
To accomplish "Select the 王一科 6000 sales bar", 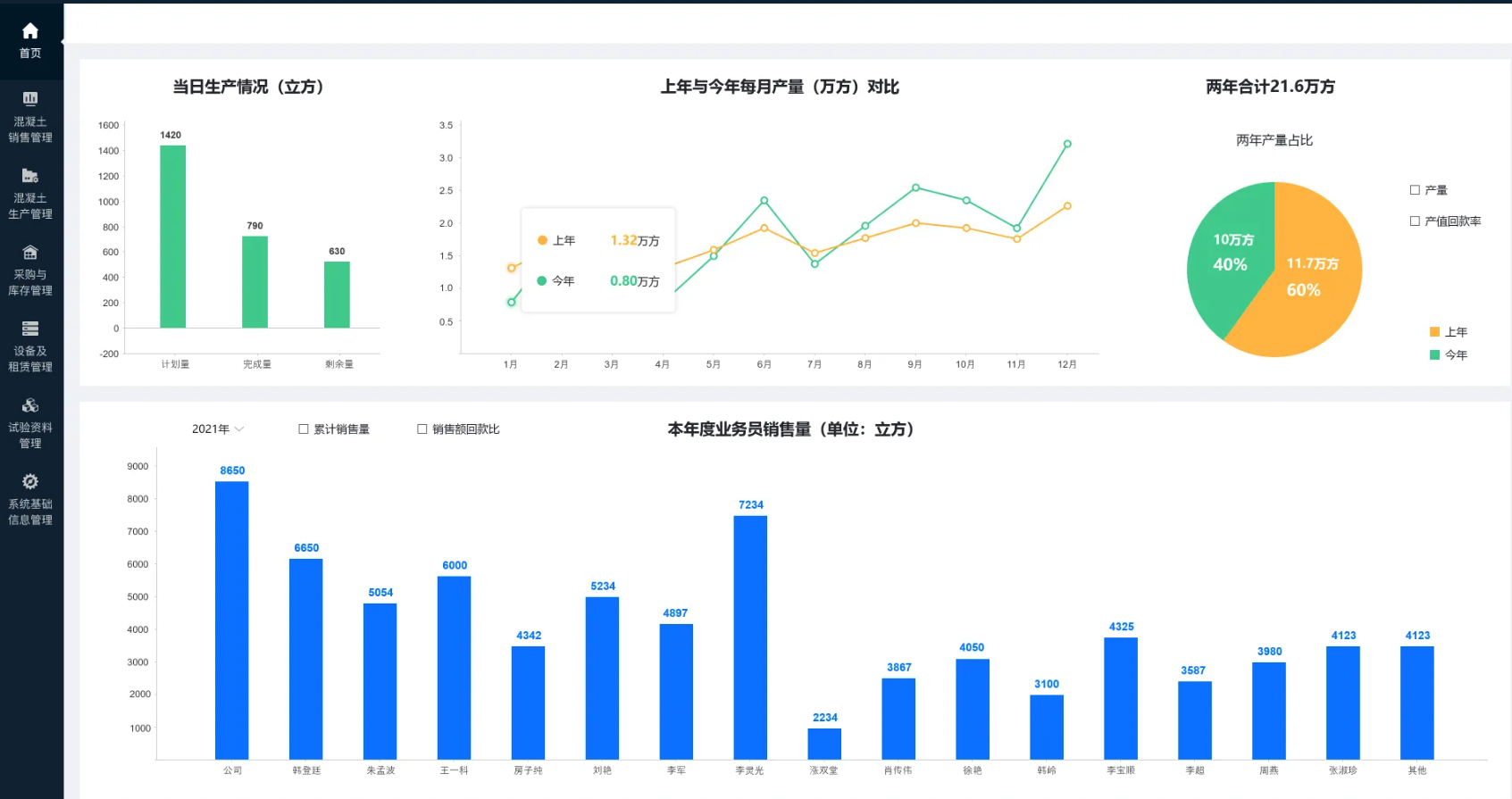I will (x=455, y=668).
